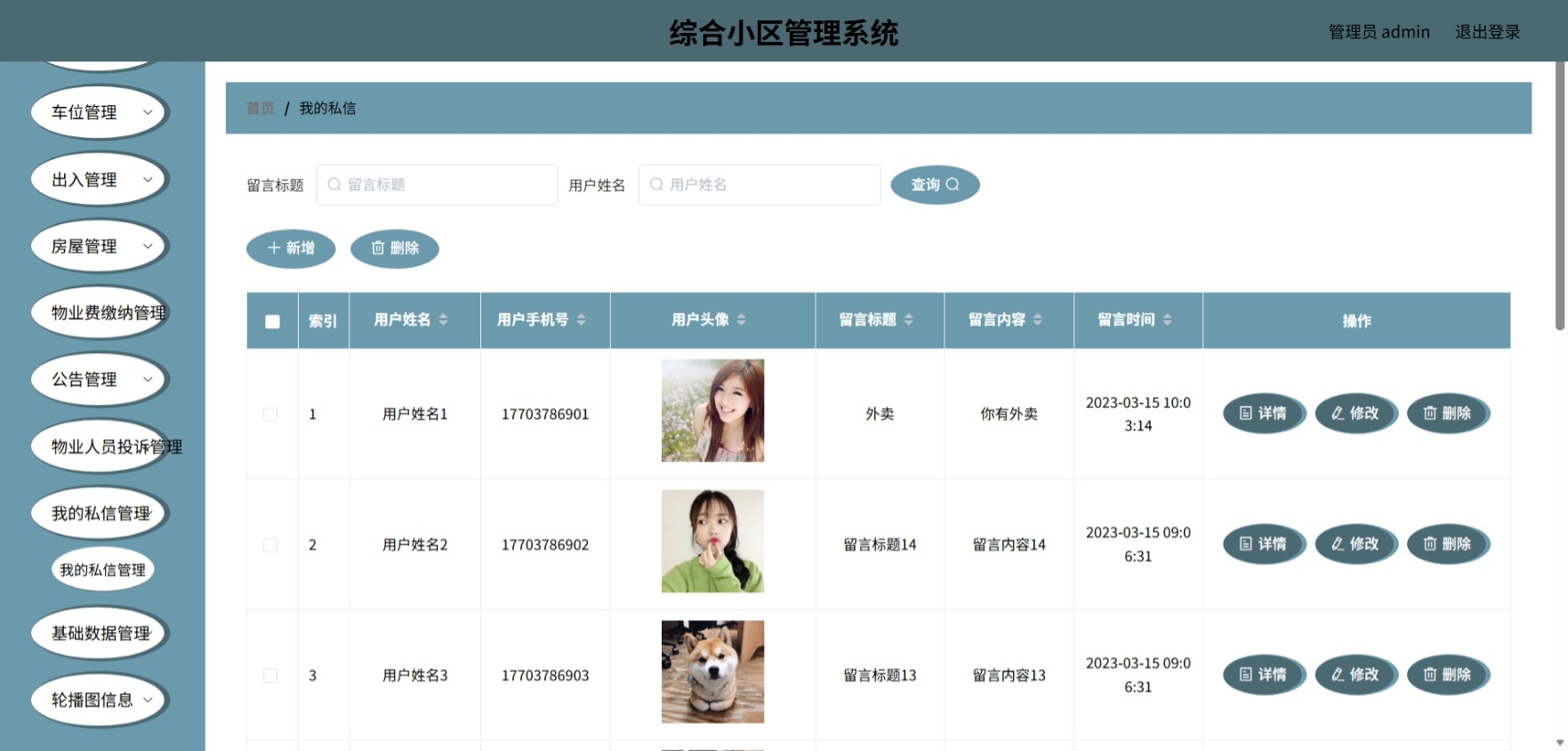This screenshot has width=1568, height=751.
Task: Sort by 用户姓名 column arrows
Action: tap(443, 319)
